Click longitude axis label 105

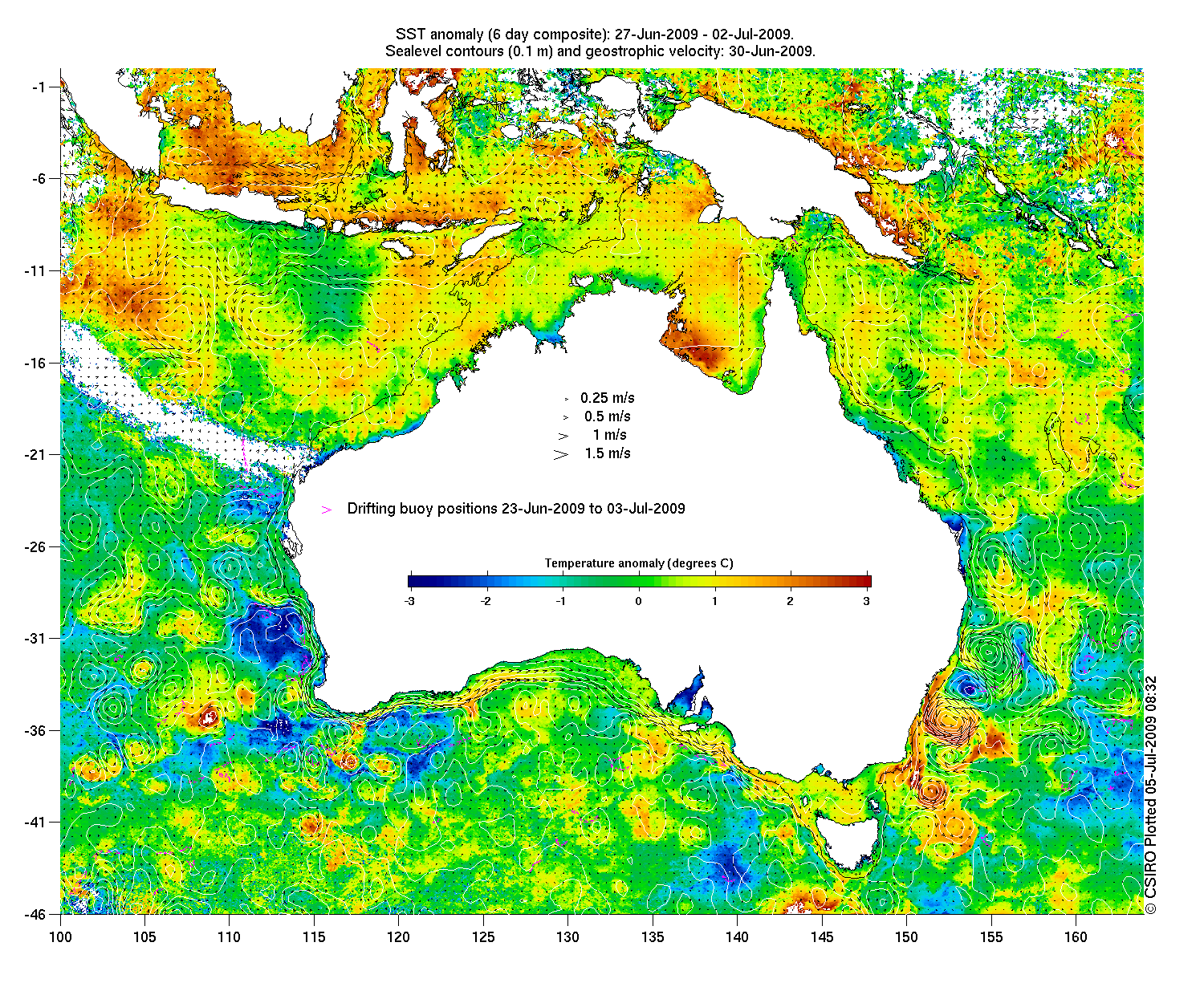click(144, 937)
